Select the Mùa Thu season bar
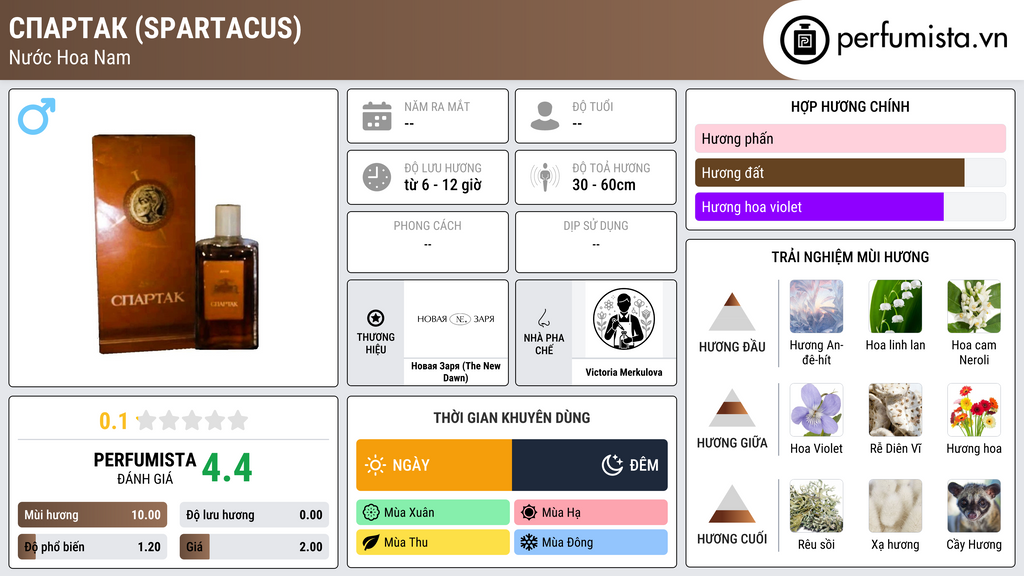This screenshot has height=576, width=1024. tap(433, 542)
